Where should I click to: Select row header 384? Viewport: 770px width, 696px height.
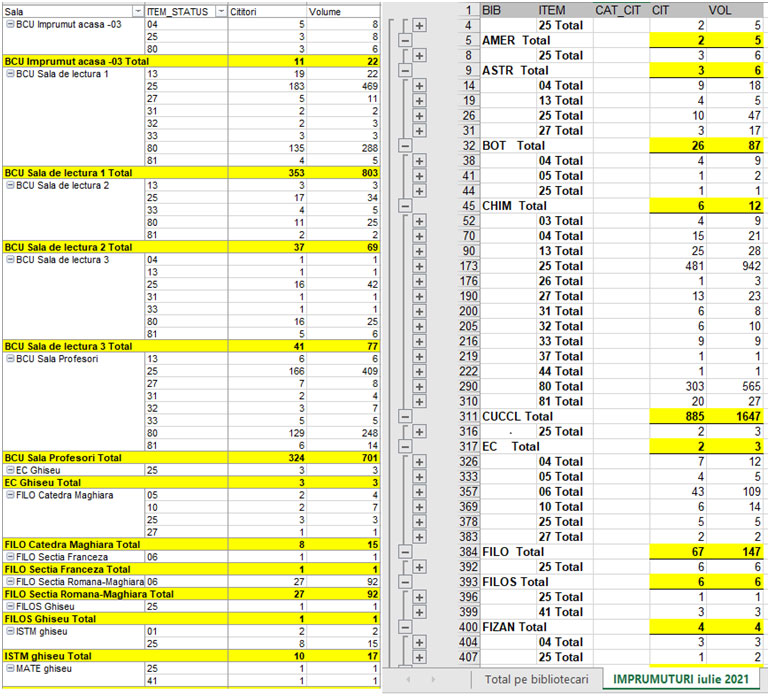point(468,552)
